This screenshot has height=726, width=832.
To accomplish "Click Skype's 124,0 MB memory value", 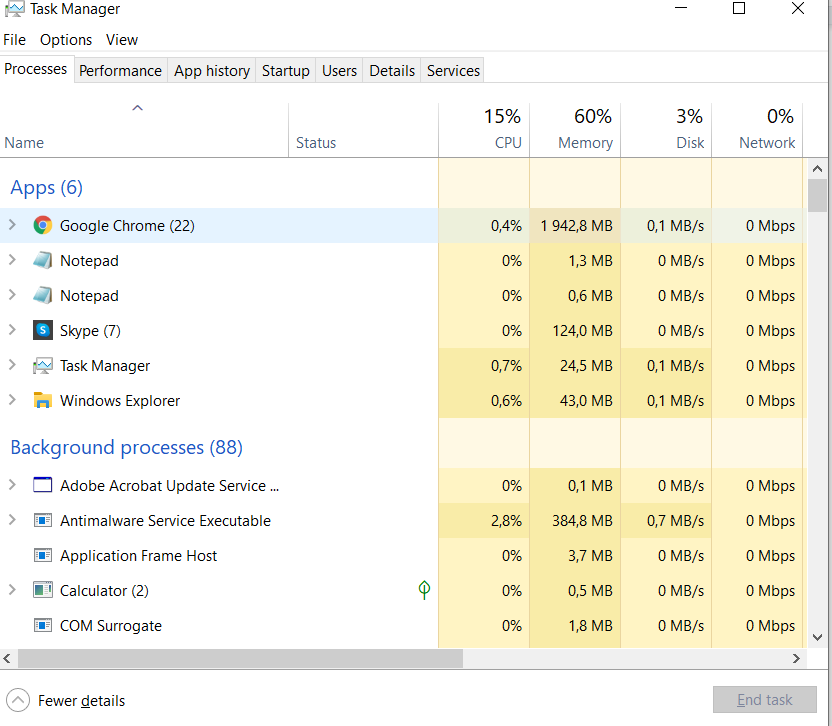I will [582, 331].
